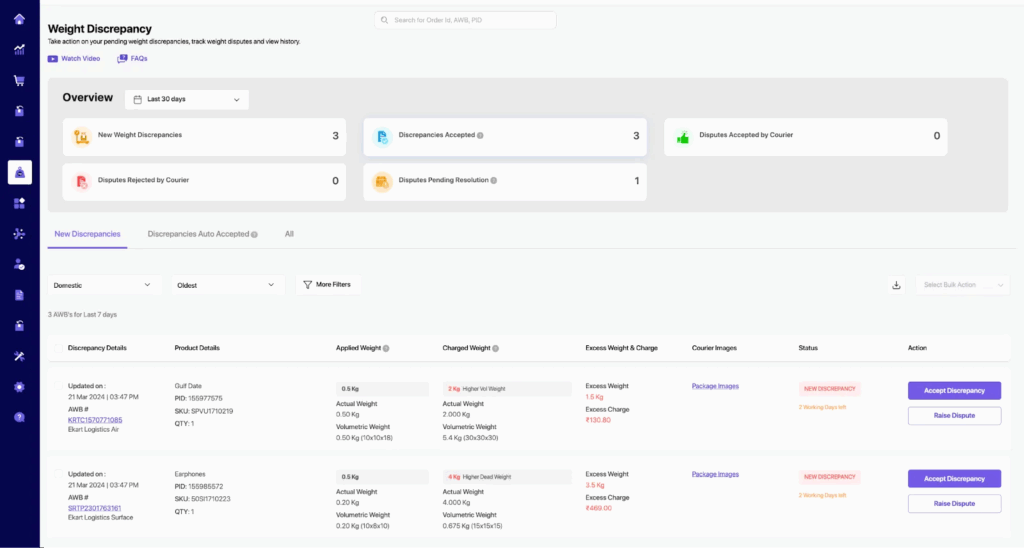The width and height of the screenshot is (1024, 548).
Task: Open the Oldest sort dropdown
Action: (x=229, y=285)
